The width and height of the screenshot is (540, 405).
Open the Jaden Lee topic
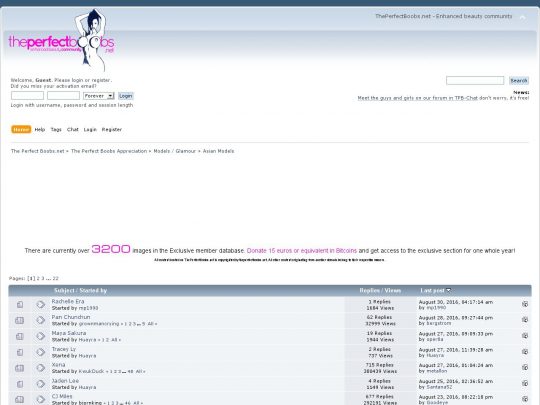click(65, 381)
